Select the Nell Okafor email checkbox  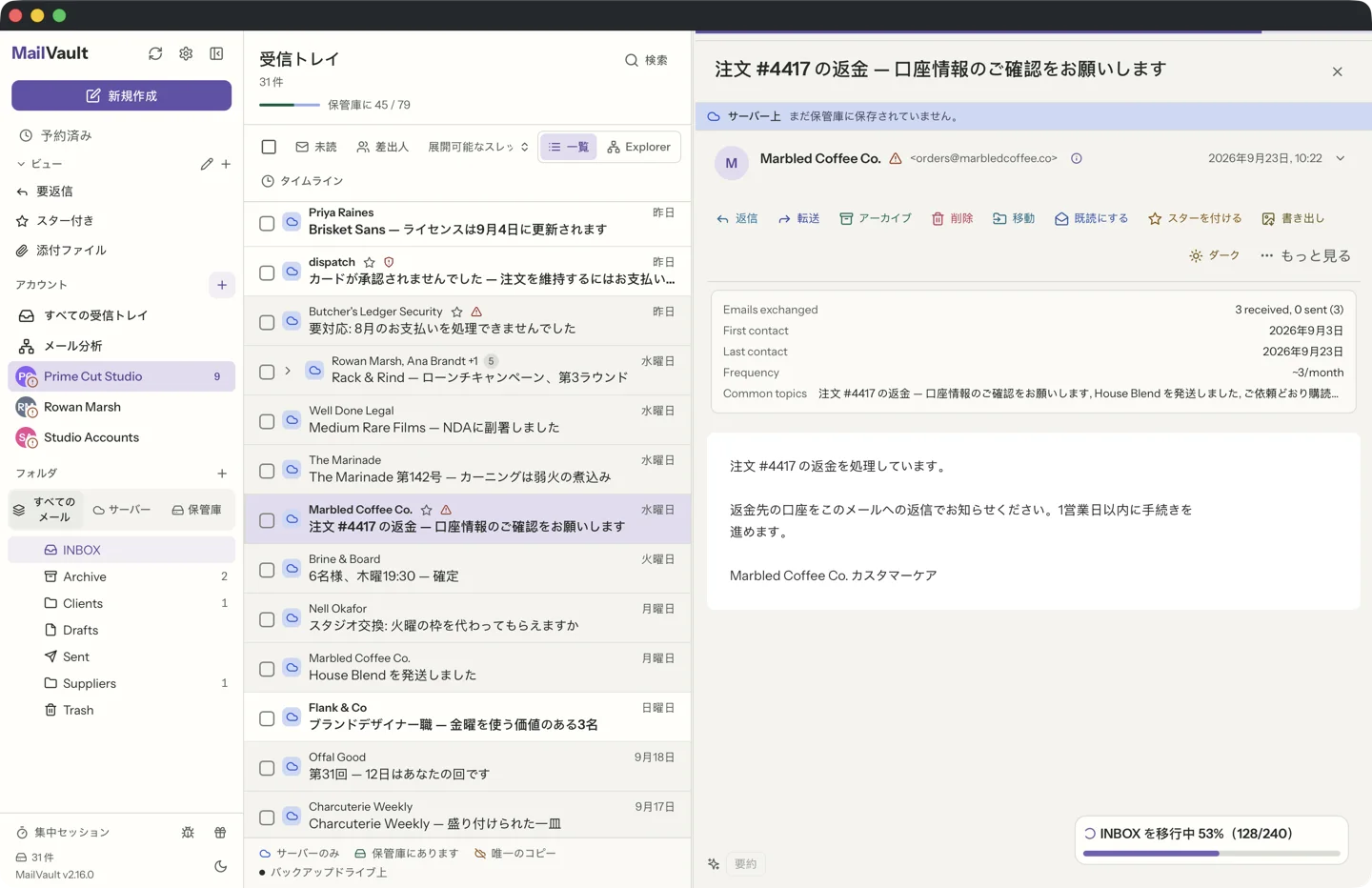pos(267,619)
